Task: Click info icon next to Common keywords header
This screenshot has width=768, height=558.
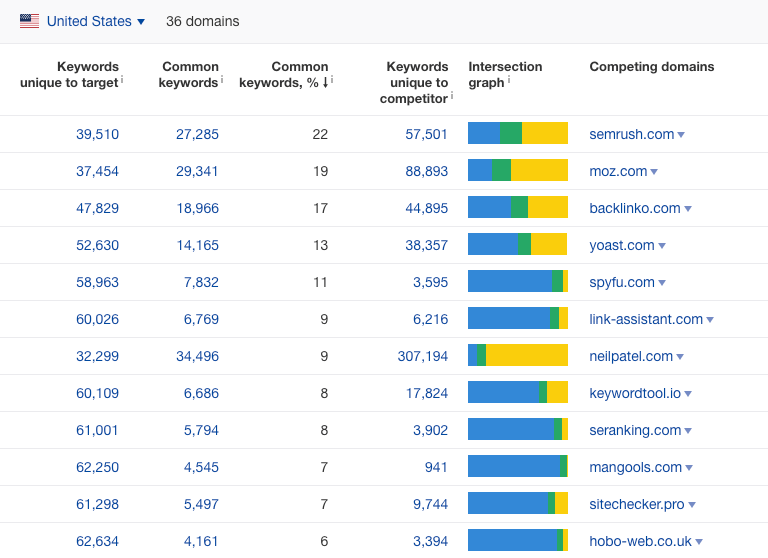Action: (222, 79)
